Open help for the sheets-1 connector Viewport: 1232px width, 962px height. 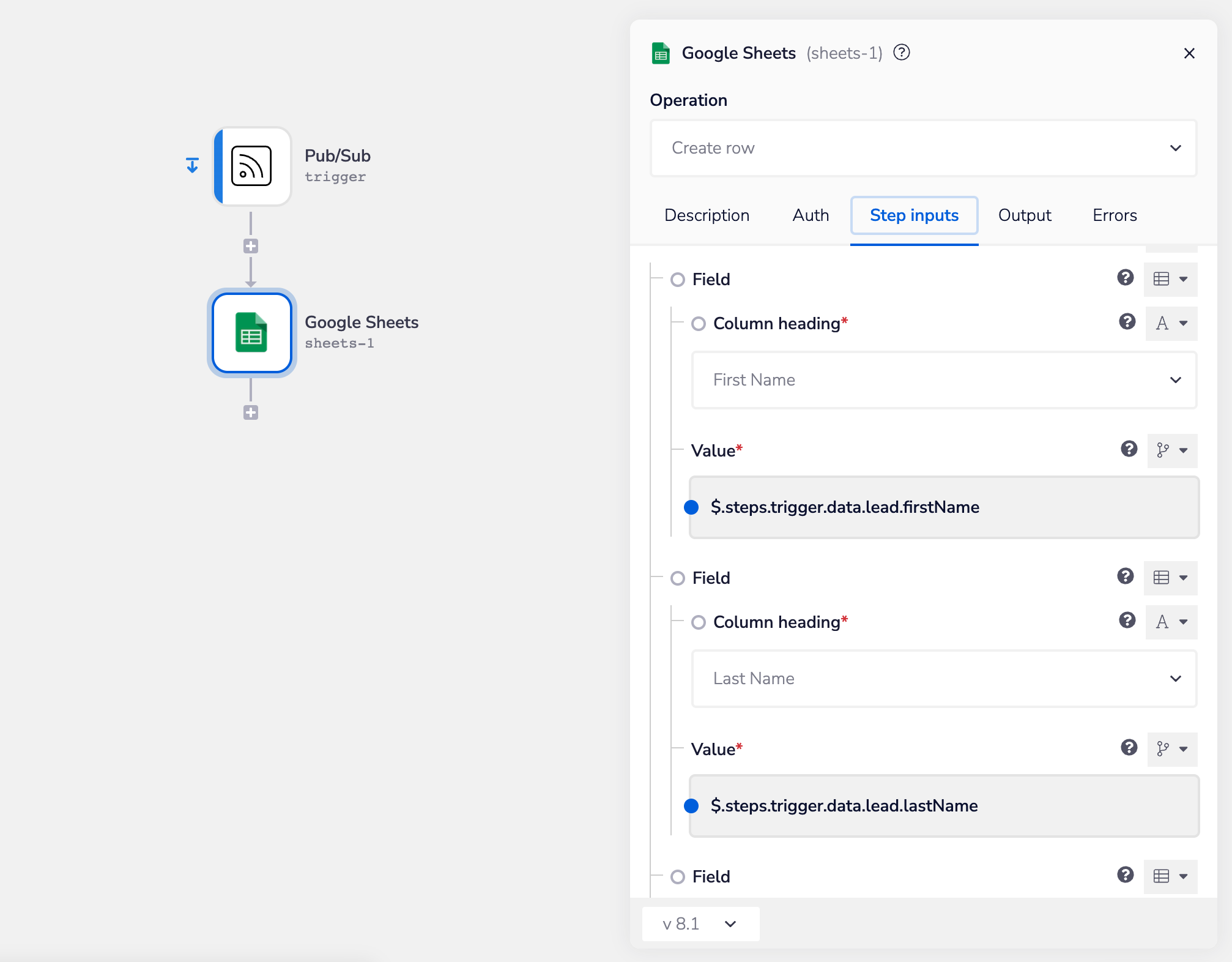click(902, 53)
